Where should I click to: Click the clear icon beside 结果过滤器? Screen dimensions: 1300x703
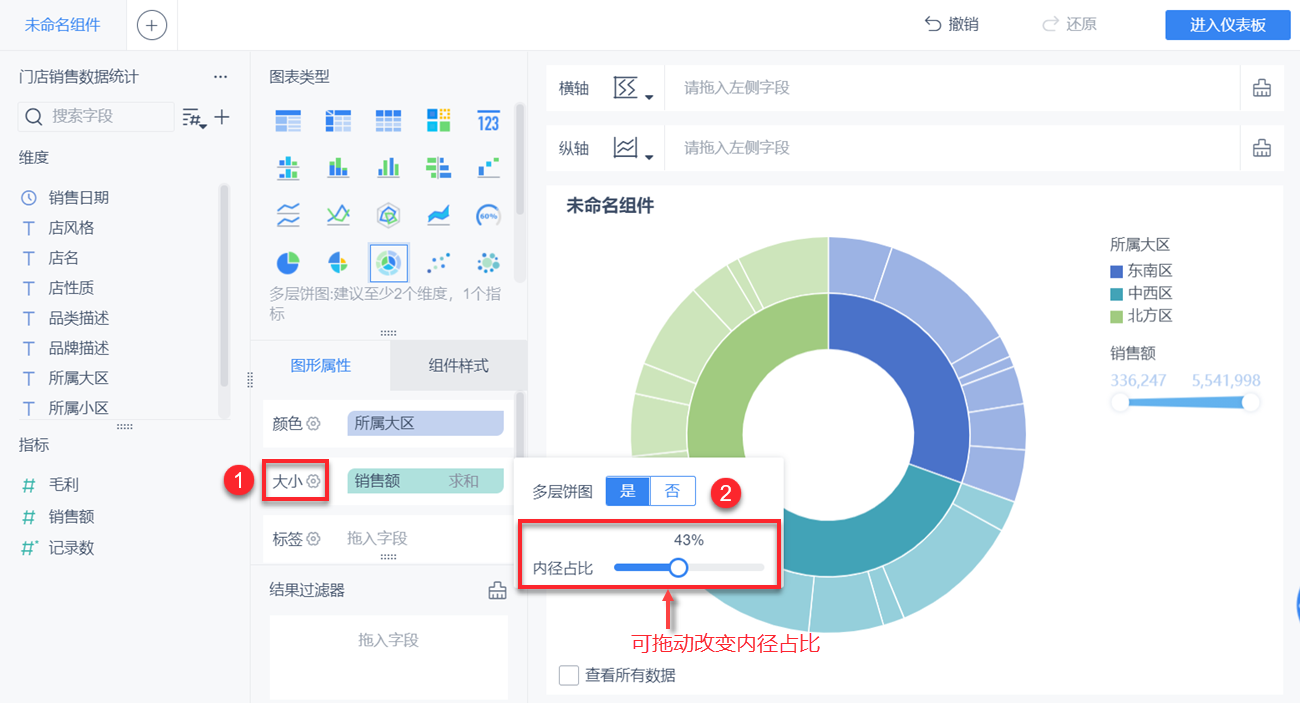(x=497, y=590)
